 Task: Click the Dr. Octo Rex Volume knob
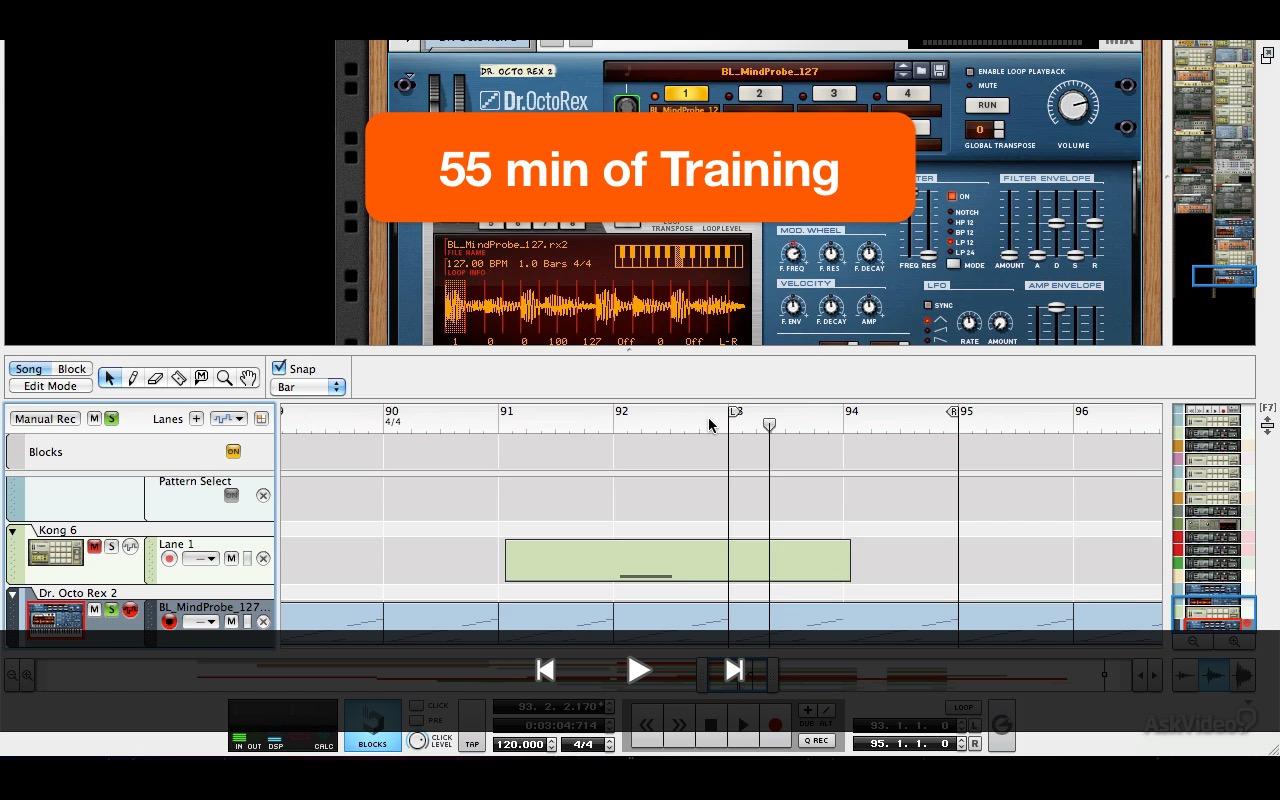pyautogui.click(x=1073, y=106)
